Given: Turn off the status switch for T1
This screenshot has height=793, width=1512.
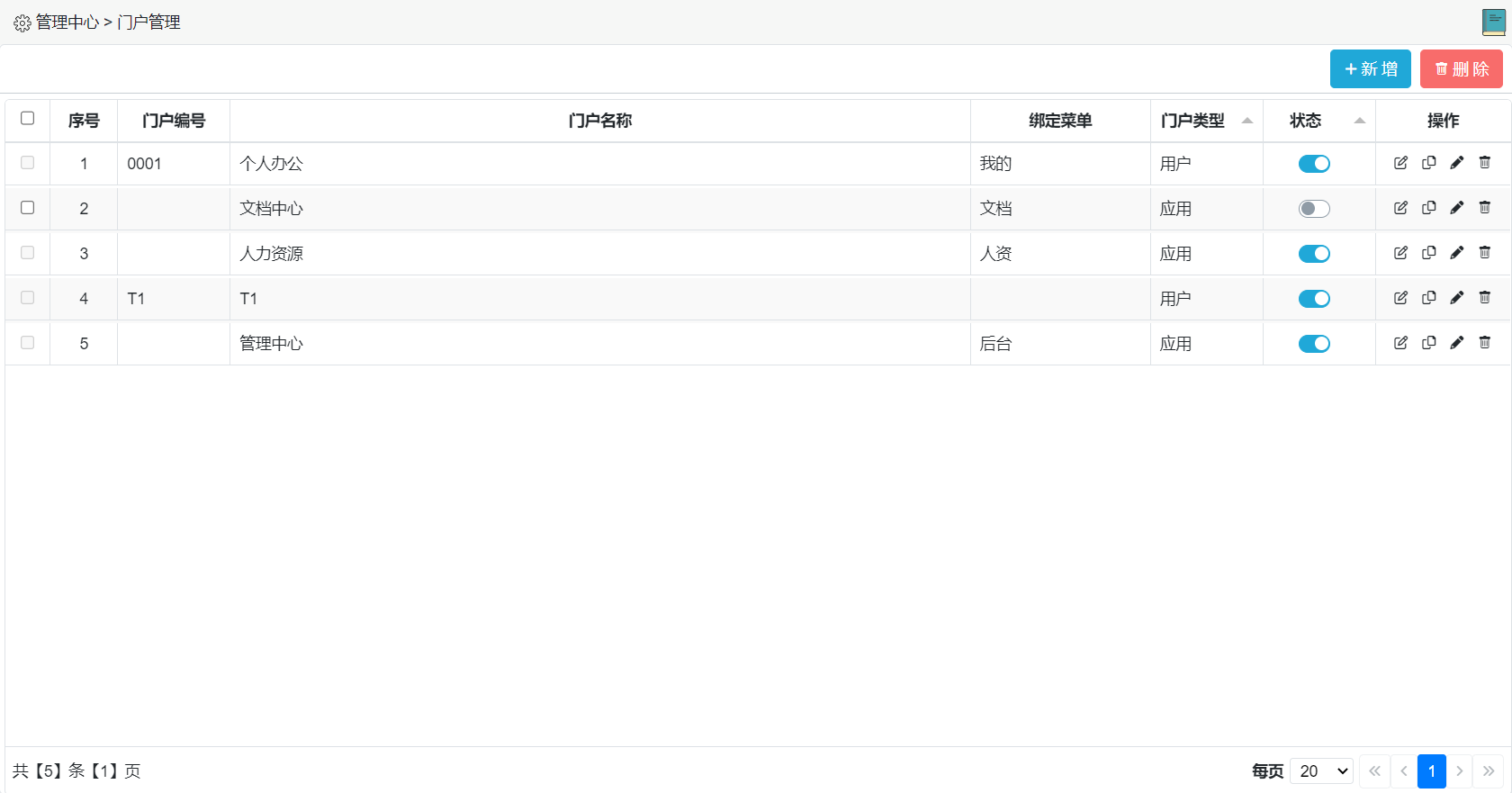Looking at the screenshot, I should tap(1314, 299).
